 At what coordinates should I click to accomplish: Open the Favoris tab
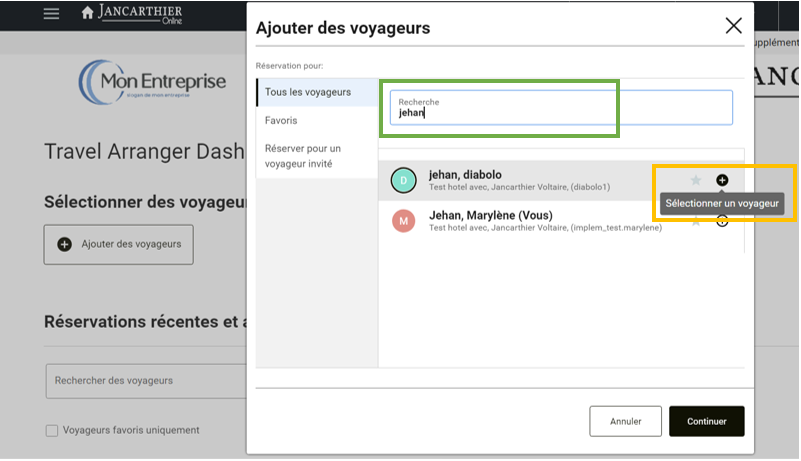[281, 120]
